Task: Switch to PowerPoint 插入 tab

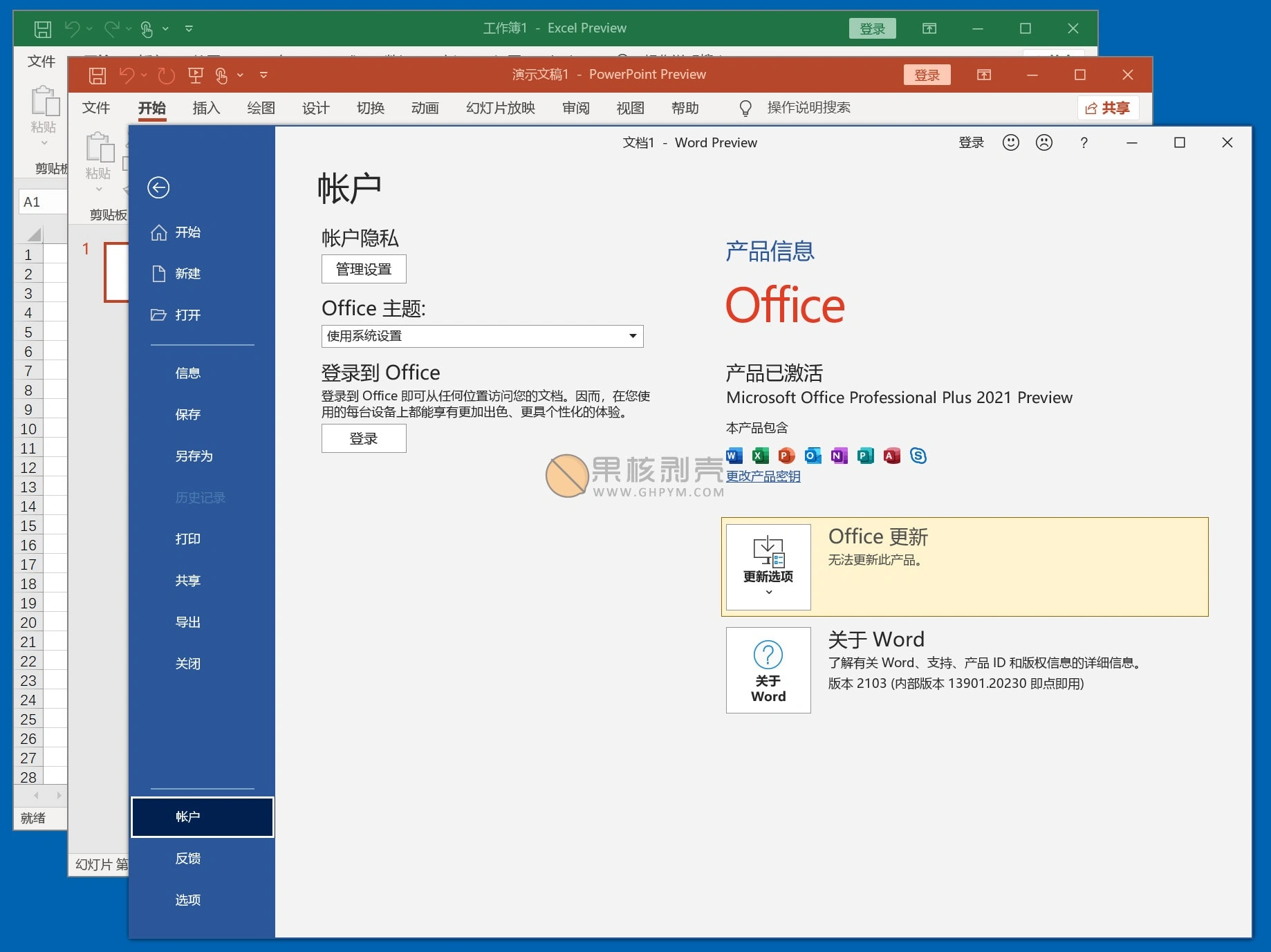Action: 206,108
